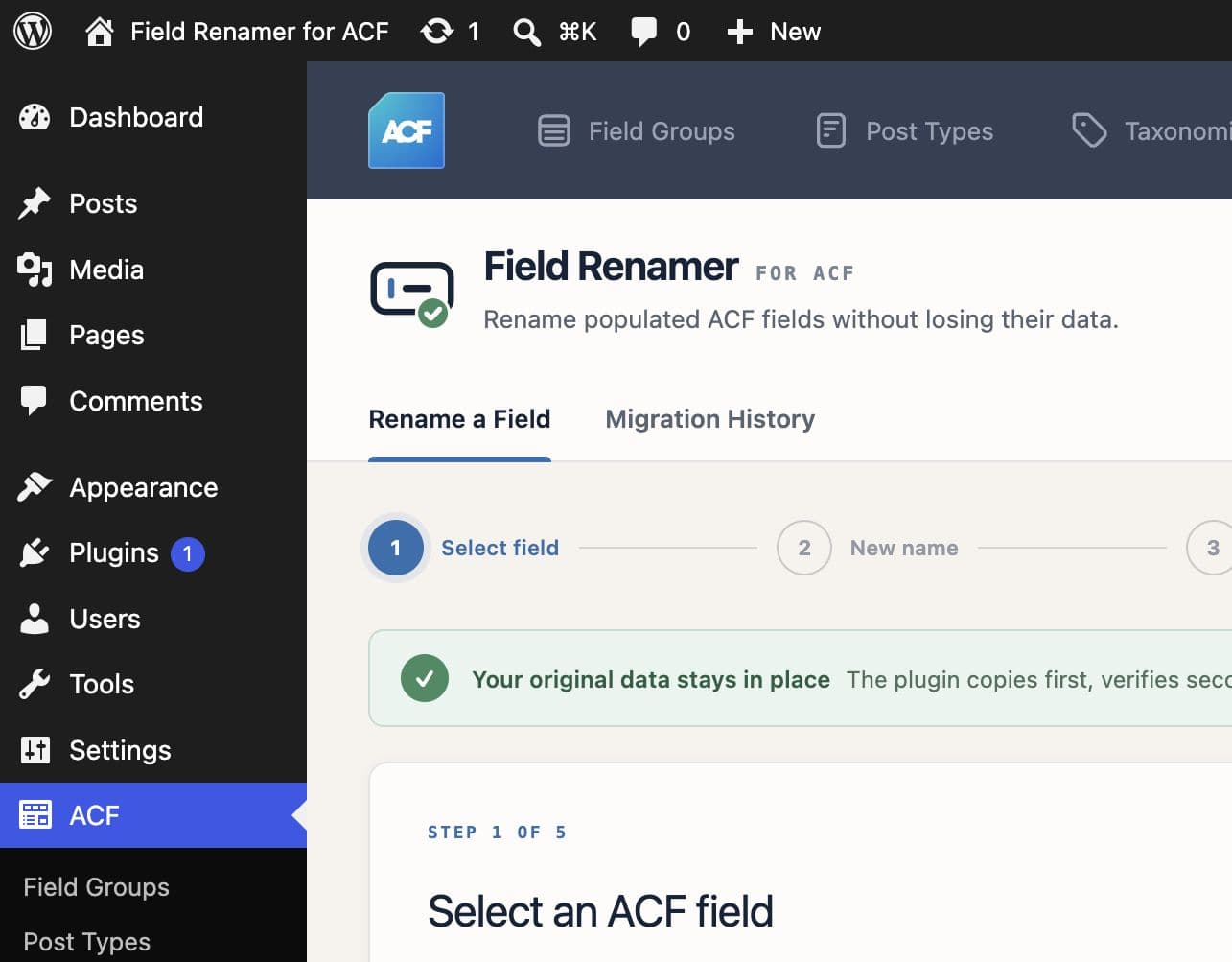
Task: Open Comments in sidebar
Action: click(136, 401)
